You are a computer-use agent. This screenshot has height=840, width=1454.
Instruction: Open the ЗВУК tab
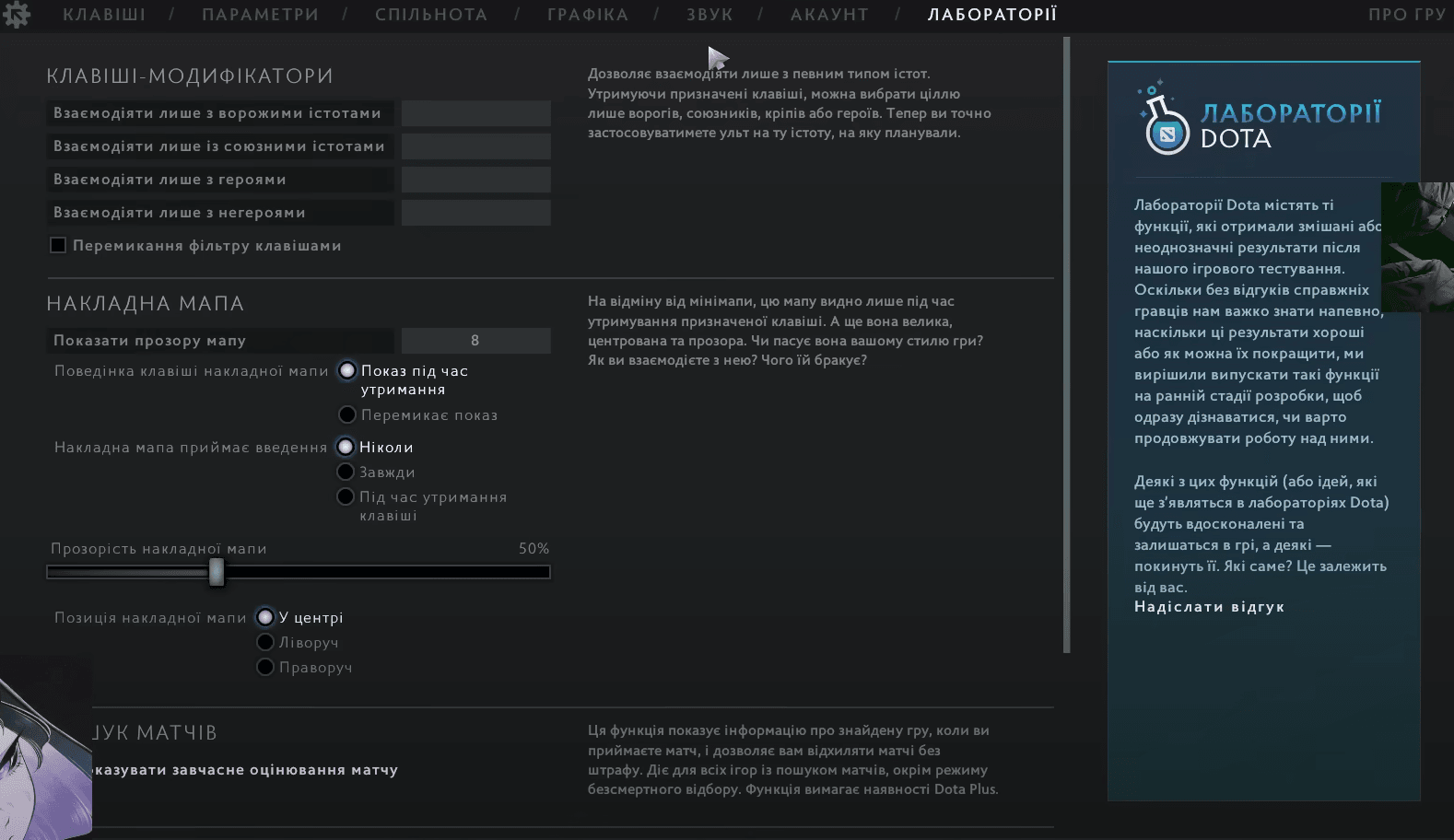click(x=710, y=15)
